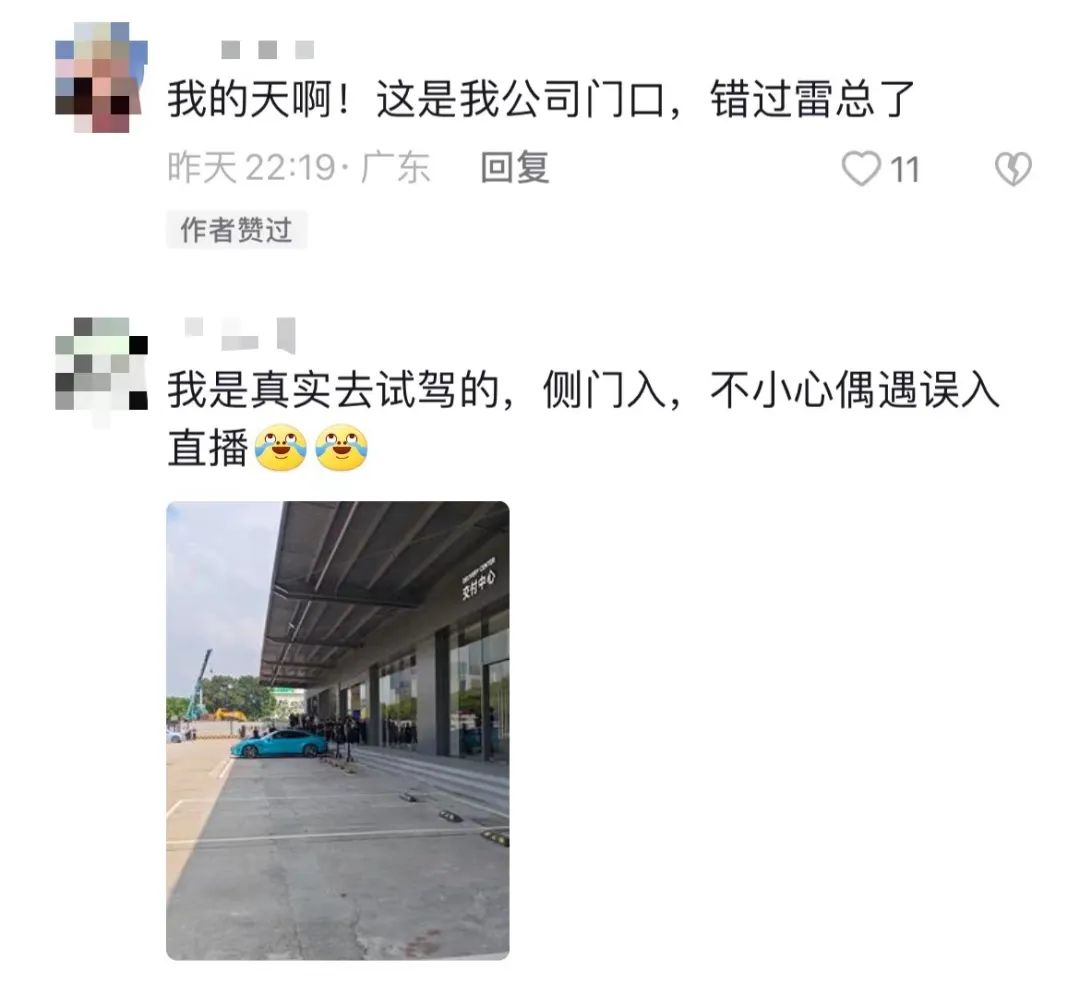Tap the word 直播 in second comment
Screen dimensions: 1080x983
pyautogui.click(x=208, y=448)
